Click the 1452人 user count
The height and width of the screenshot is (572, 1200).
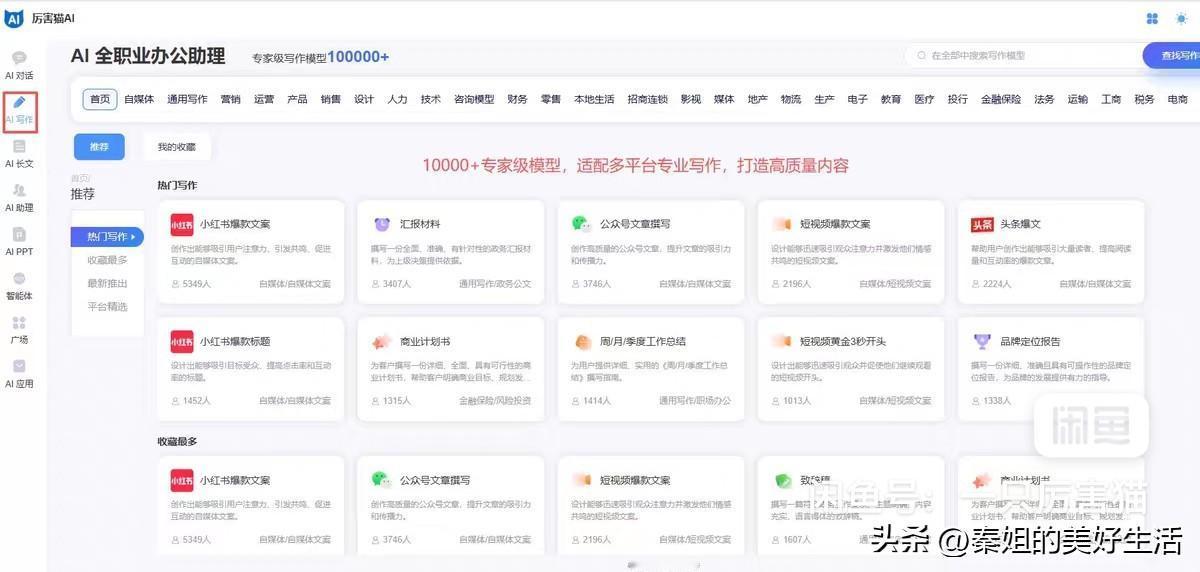[x=191, y=401]
